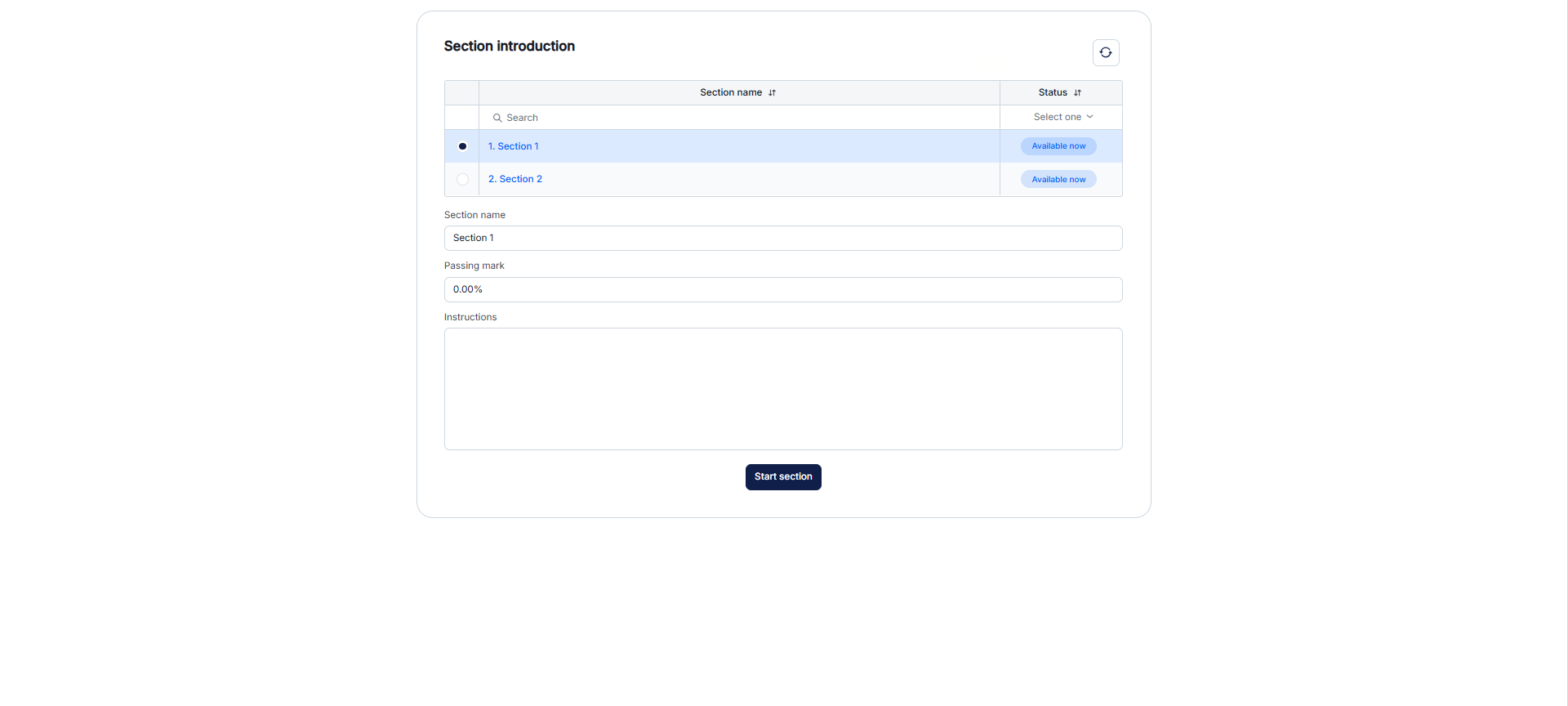Click the Start section button
Image resolution: width=1568 pixels, height=706 pixels.
[x=783, y=477]
